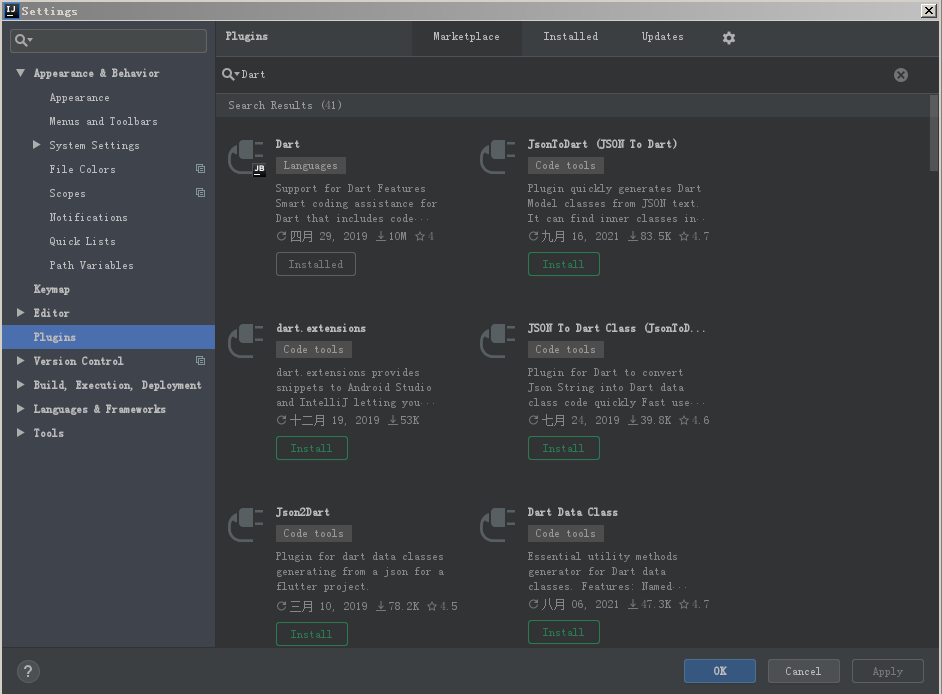Click the Scopes project-level icon
This screenshot has width=942, height=694.
tap(201, 193)
